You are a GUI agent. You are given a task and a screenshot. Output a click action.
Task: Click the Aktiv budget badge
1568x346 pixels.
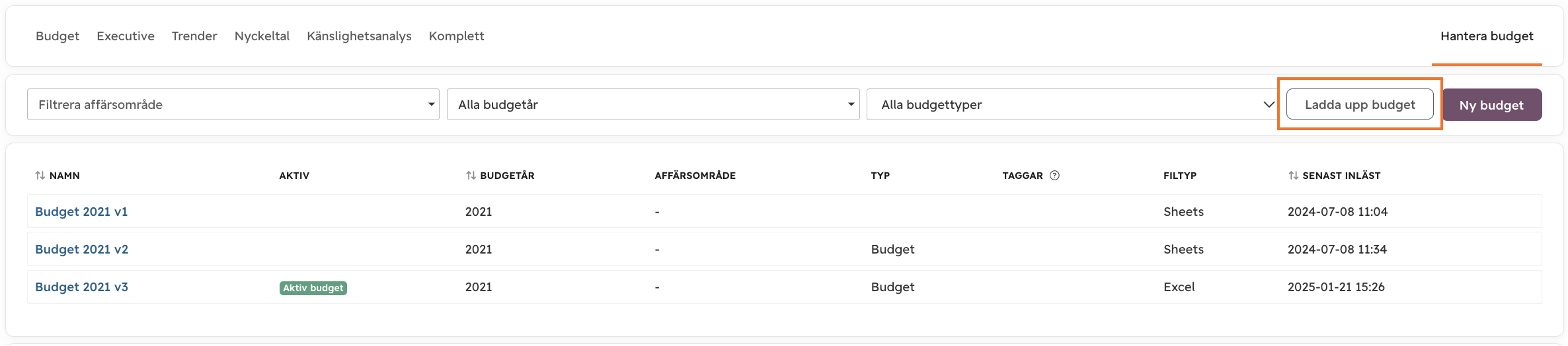(x=313, y=288)
